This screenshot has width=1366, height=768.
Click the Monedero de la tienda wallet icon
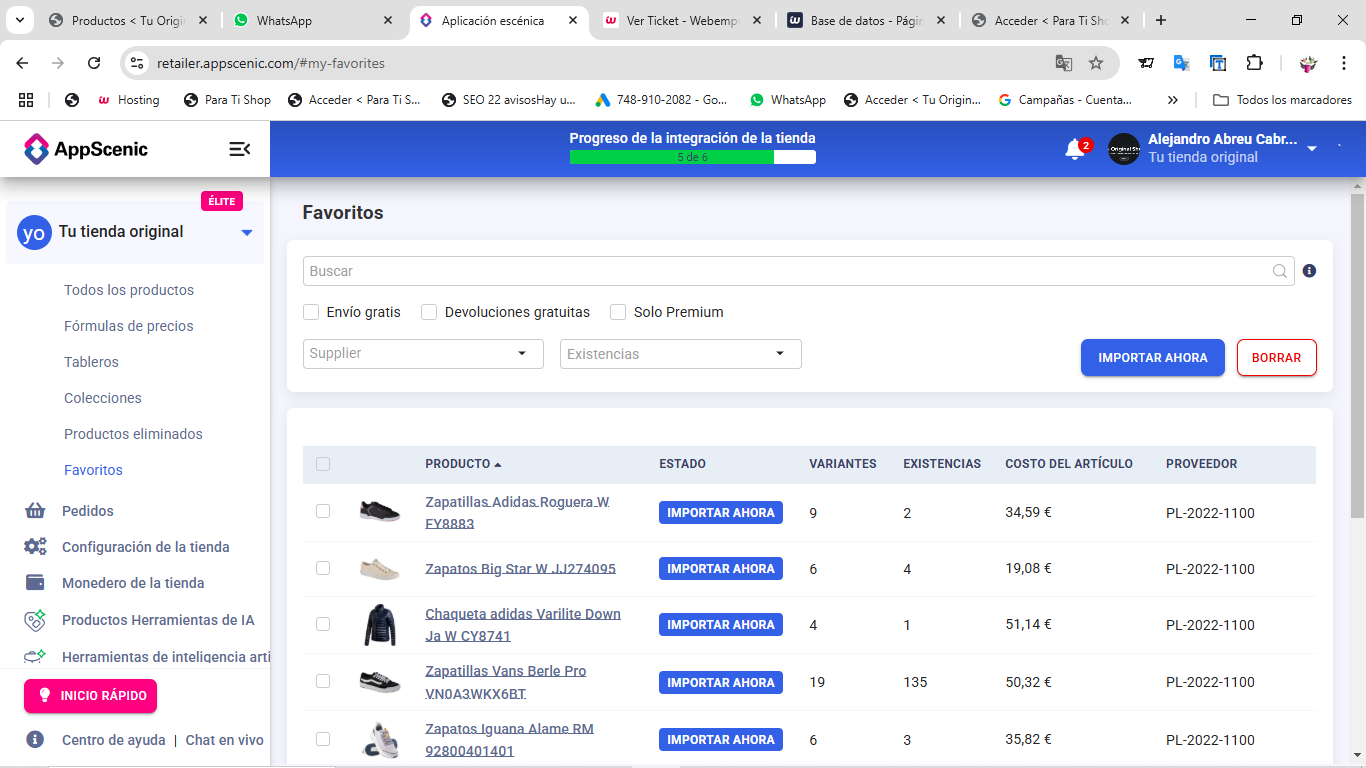click(x=35, y=583)
